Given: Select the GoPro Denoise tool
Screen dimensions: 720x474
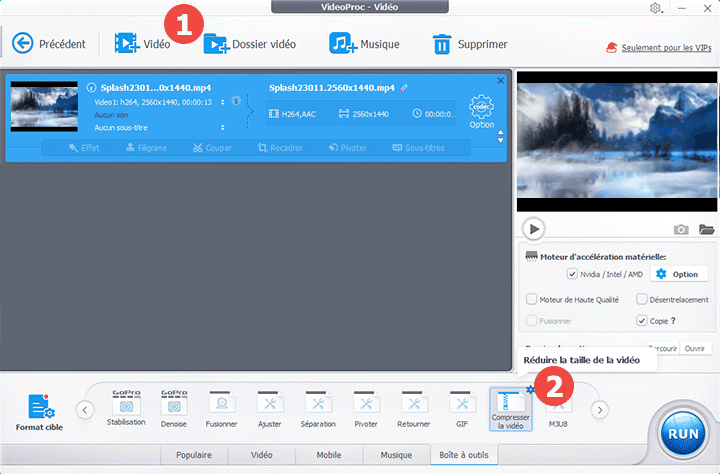Looking at the screenshot, I should click(174, 408).
